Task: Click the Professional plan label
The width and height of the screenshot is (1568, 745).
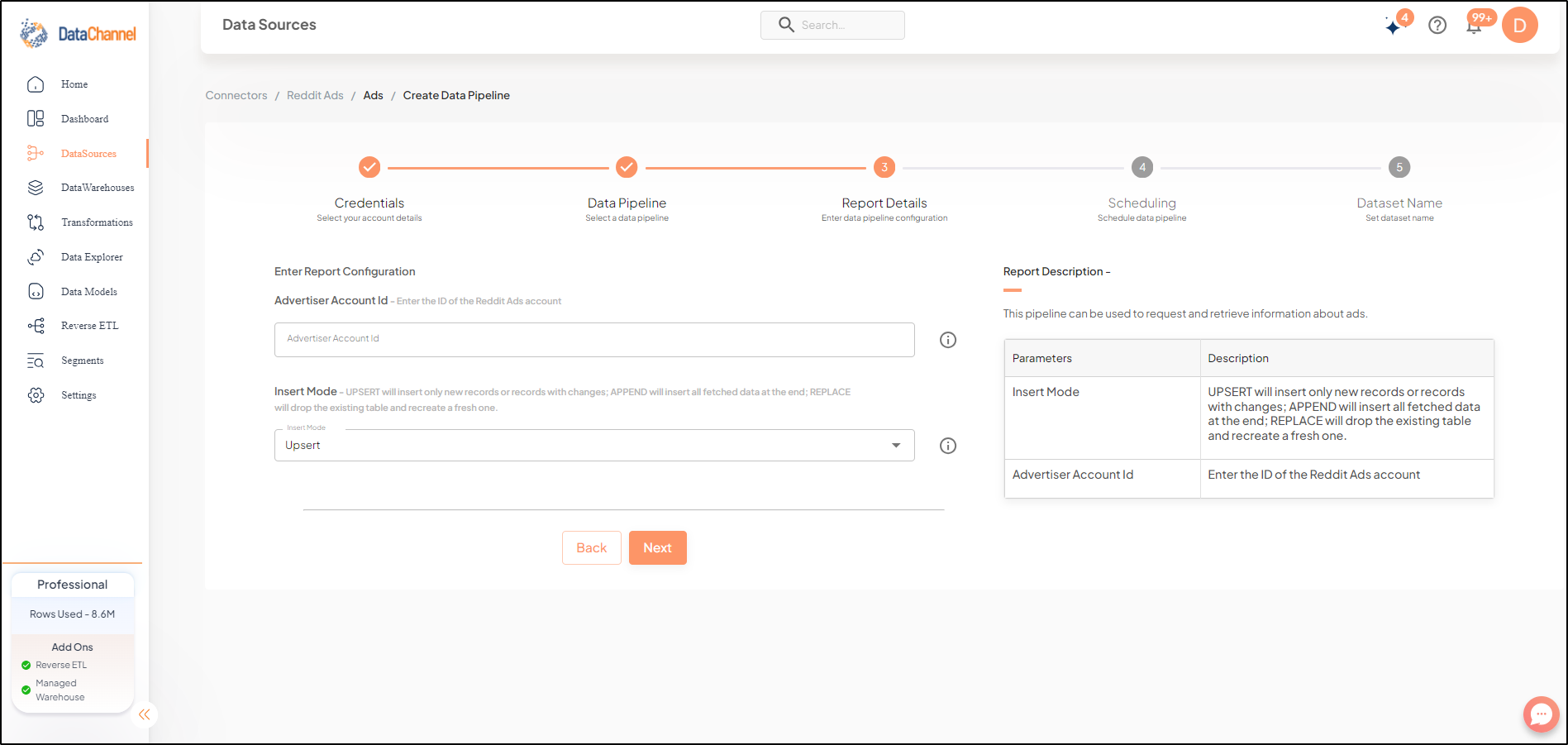Action: [73, 585]
